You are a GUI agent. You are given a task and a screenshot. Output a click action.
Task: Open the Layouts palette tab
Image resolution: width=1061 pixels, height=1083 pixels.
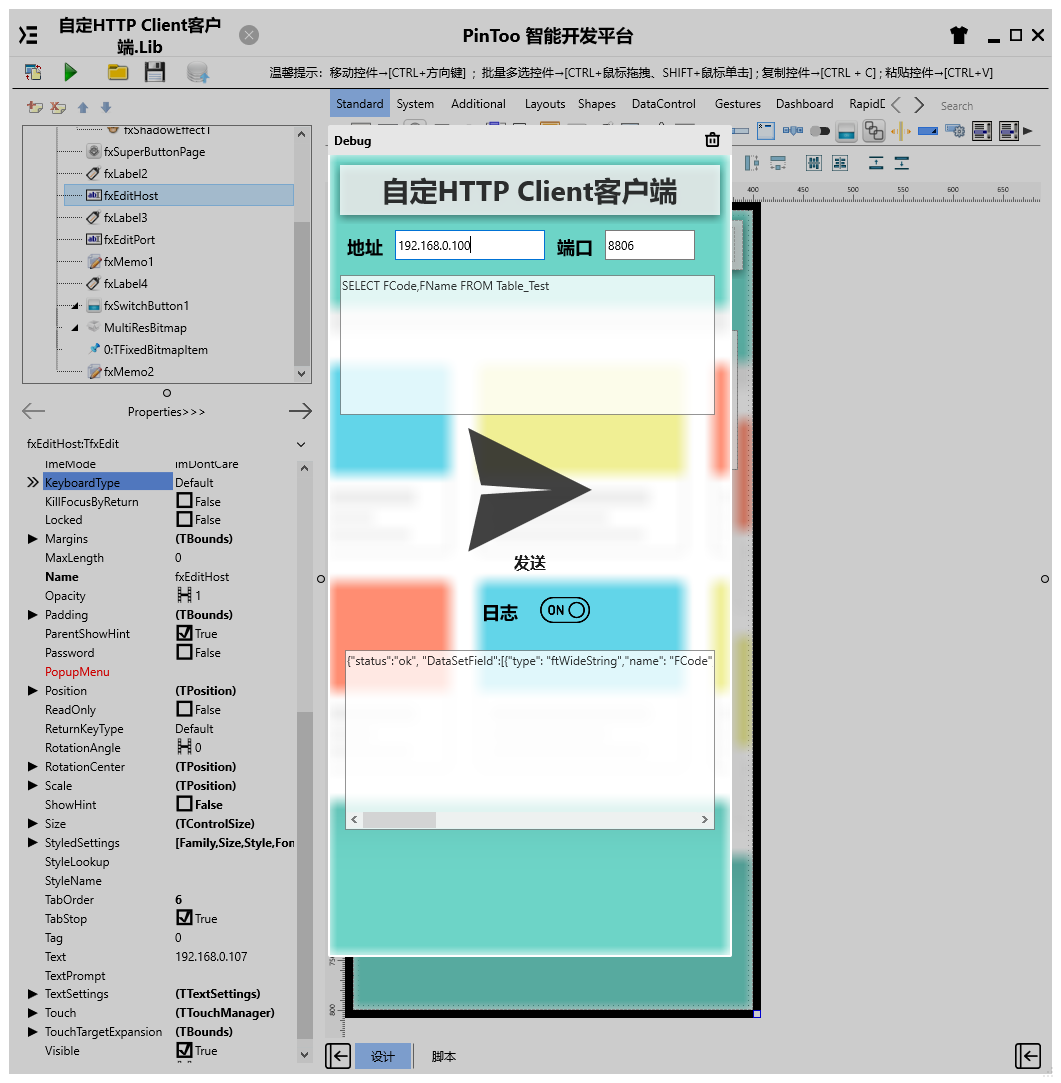[545, 104]
